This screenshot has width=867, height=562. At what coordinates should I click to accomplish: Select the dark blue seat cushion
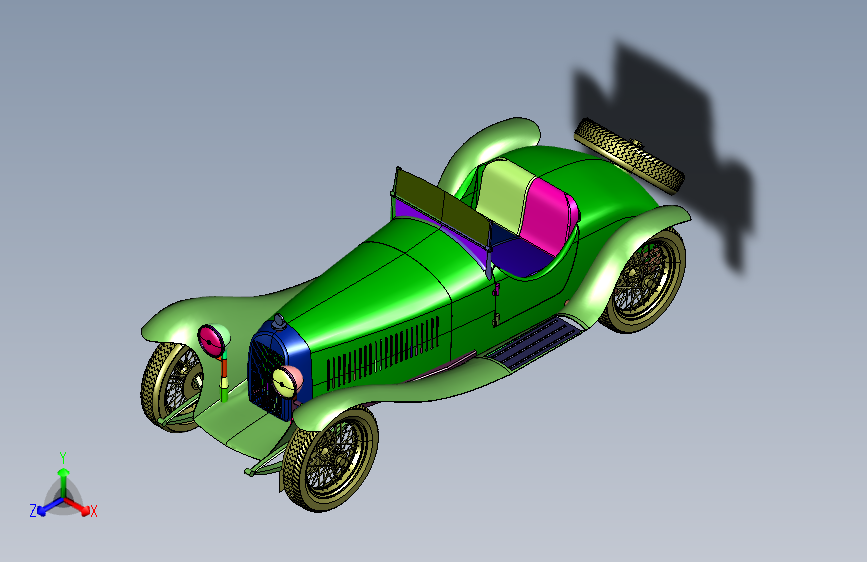point(523,257)
